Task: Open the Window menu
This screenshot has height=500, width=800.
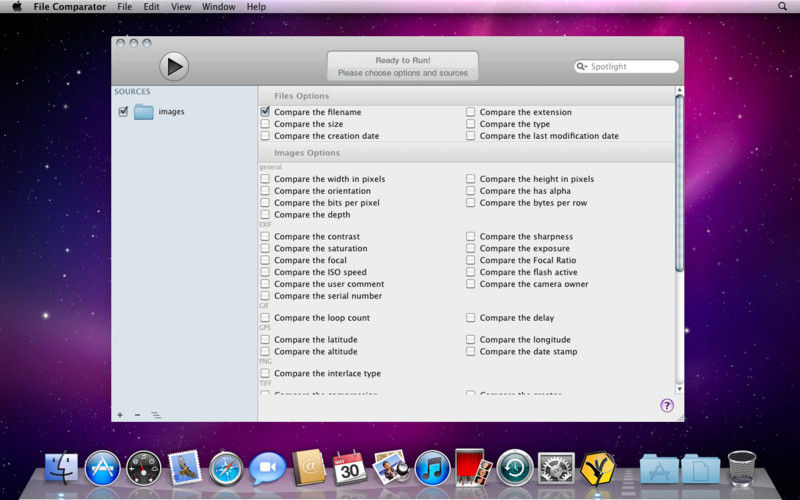Action: 218,7
